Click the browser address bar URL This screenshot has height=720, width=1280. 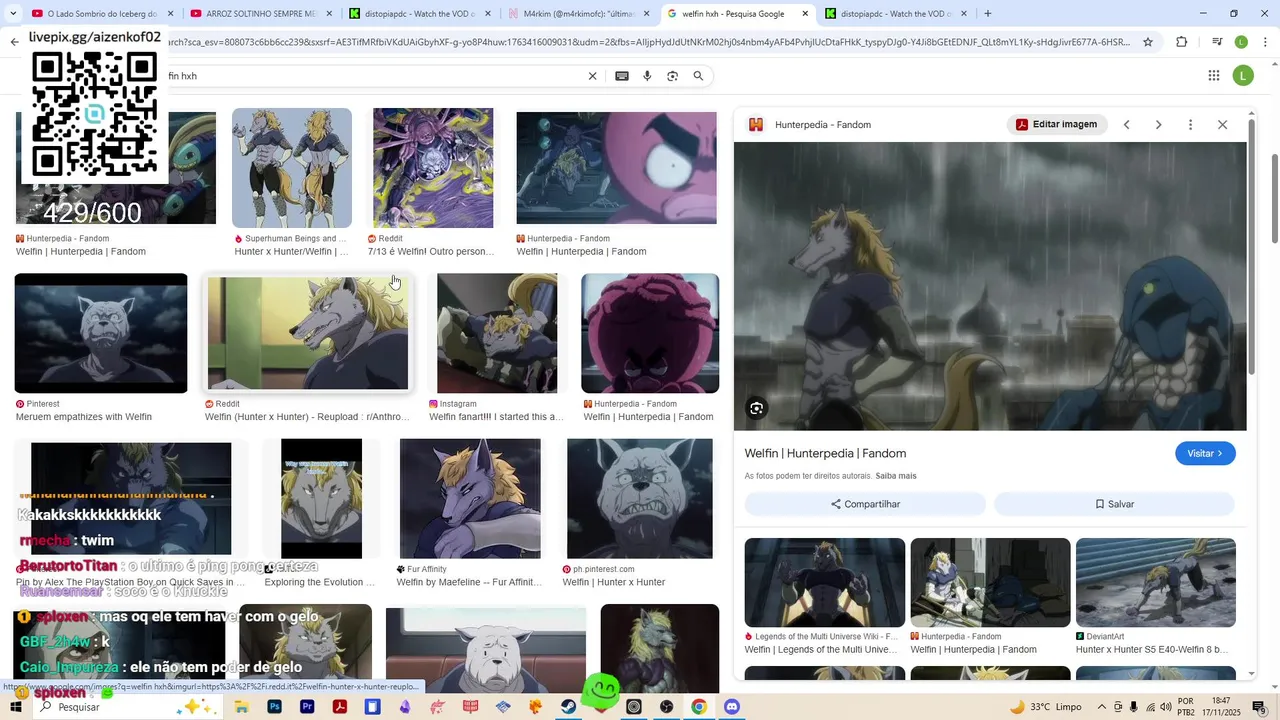tap(650, 42)
